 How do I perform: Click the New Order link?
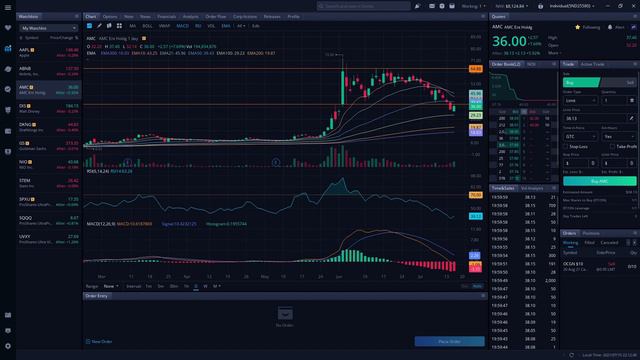(x=99, y=342)
